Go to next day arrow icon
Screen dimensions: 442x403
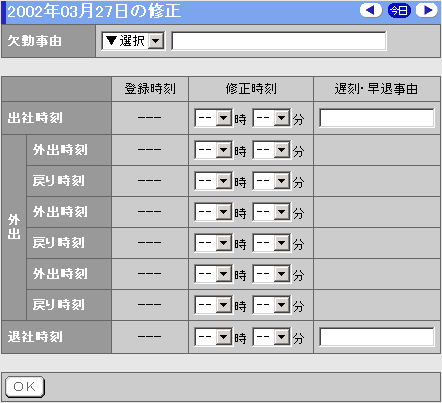click(427, 10)
